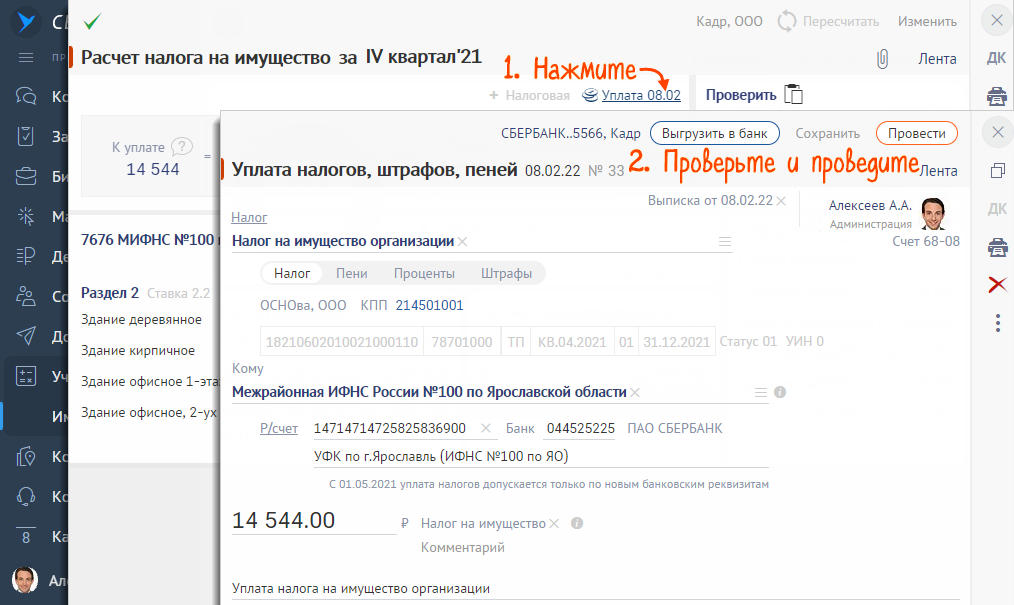1014x605 pixels.
Task: Expand the tax type list menu icon
Action: [x=725, y=242]
